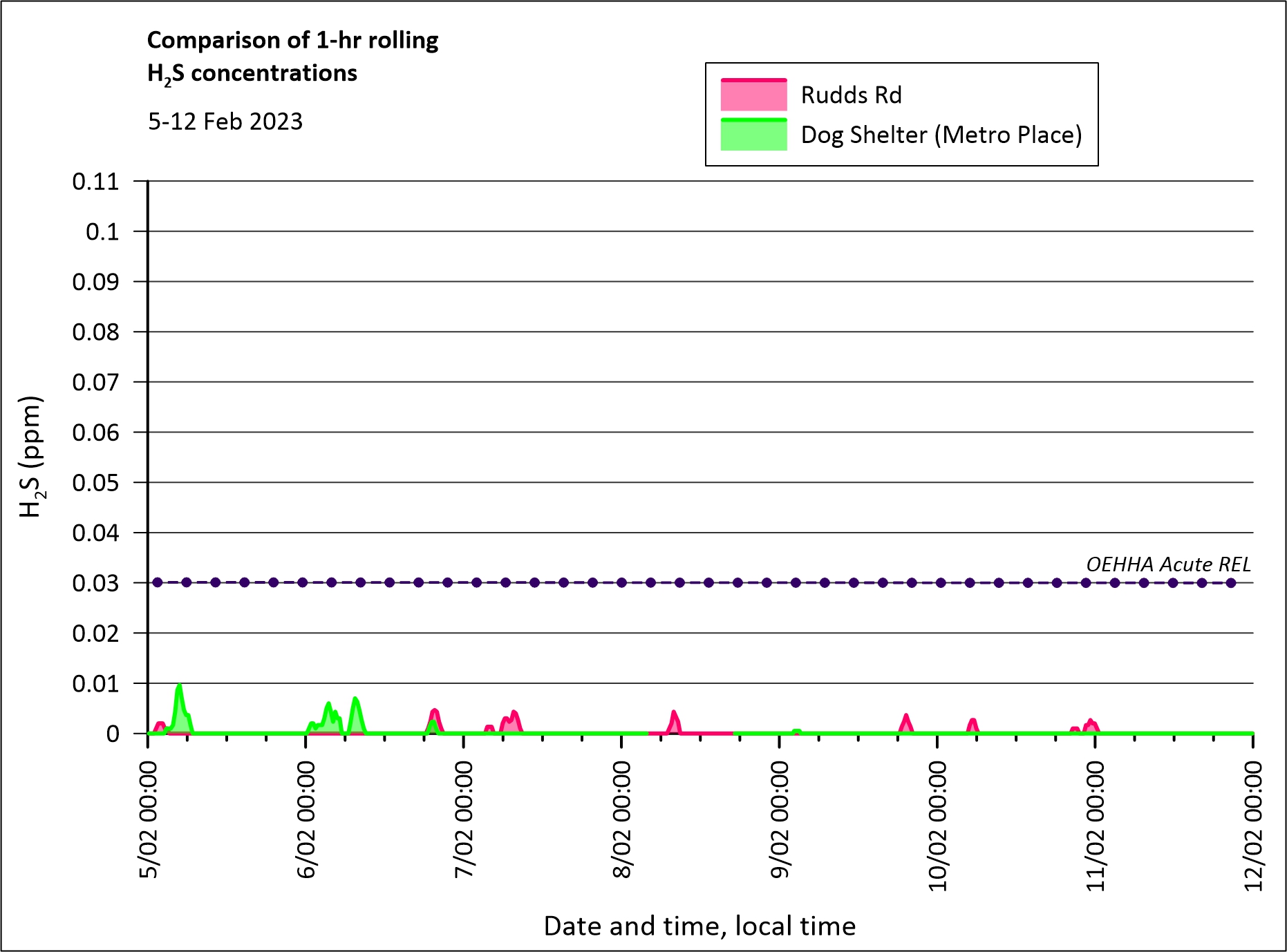
Task: Select the Rudds Rd legend label
Action: (x=851, y=95)
